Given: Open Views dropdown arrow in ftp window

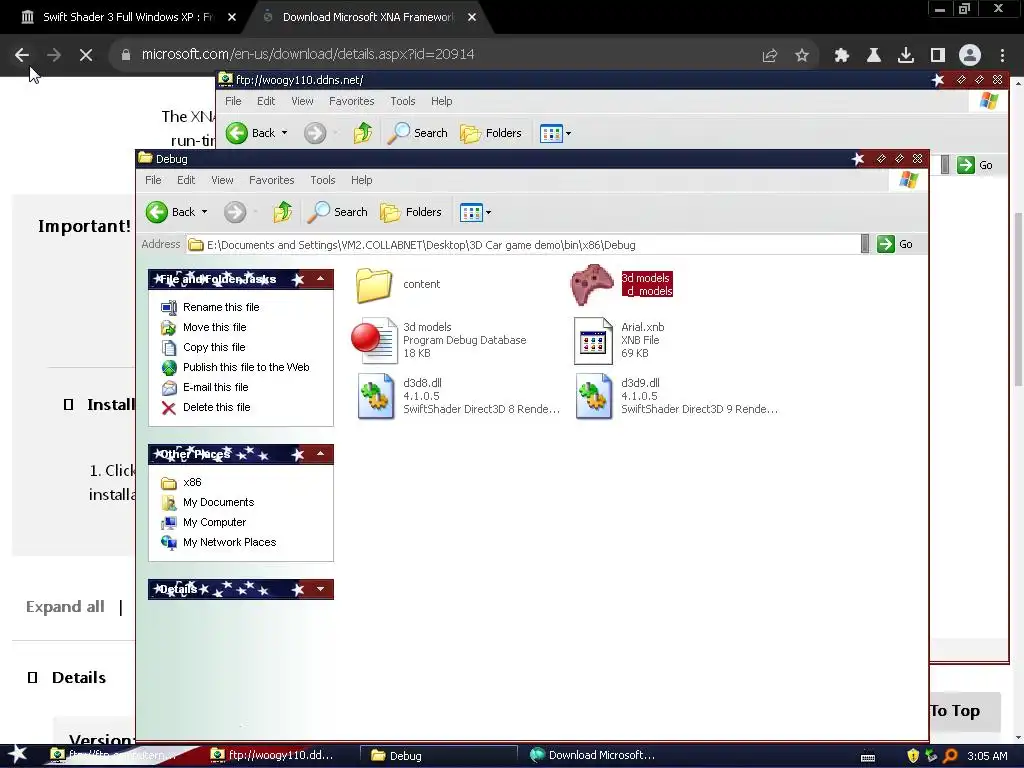Looking at the screenshot, I should tap(568, 133).
